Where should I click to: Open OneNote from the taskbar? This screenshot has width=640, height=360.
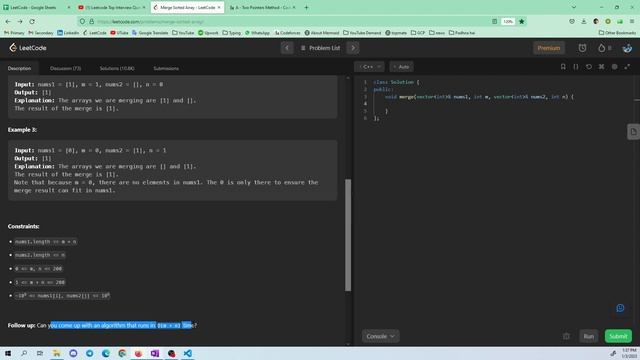(155, 353)
